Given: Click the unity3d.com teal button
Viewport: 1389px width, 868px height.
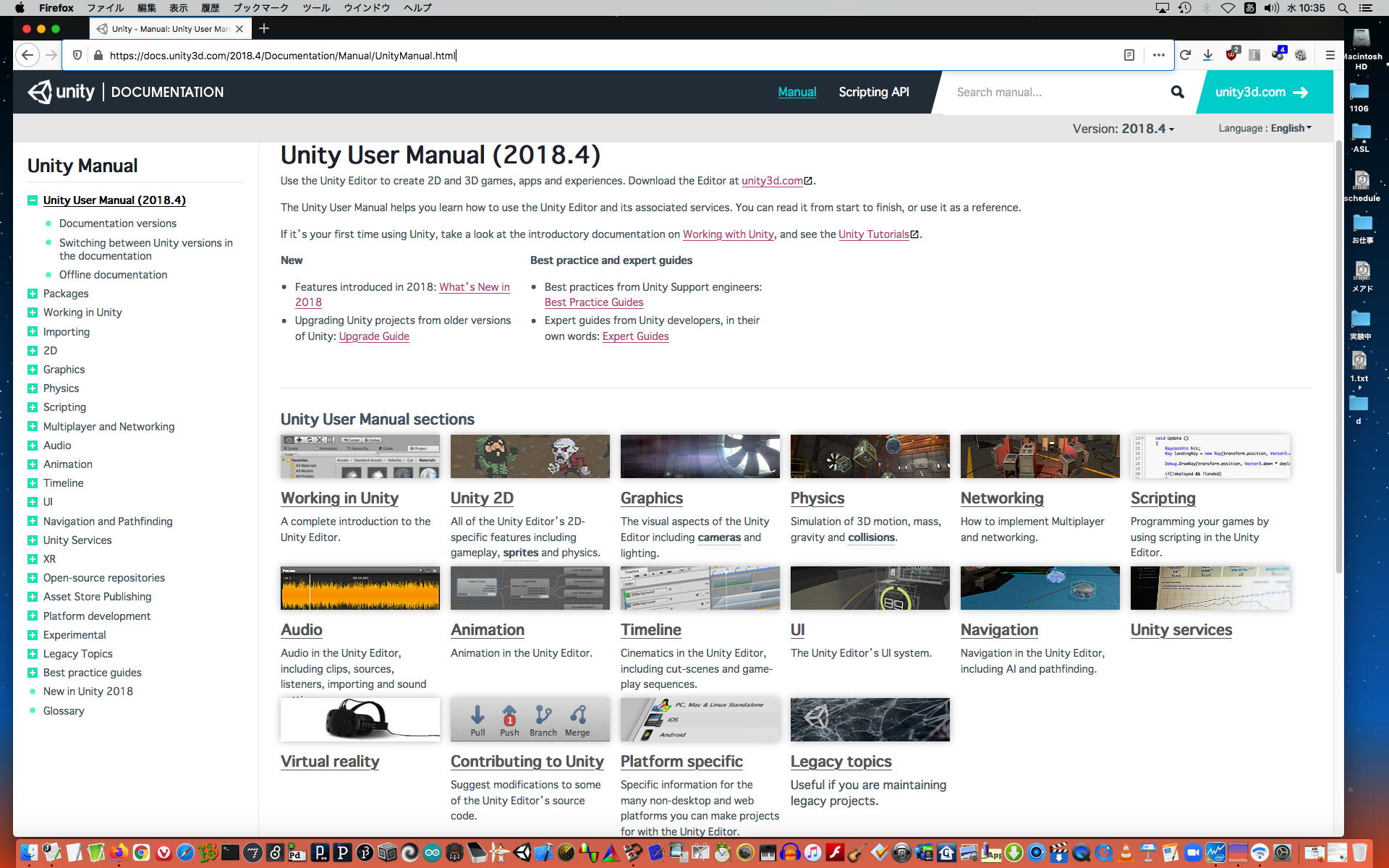Looking at the screenshot, I should [1261, 92].
